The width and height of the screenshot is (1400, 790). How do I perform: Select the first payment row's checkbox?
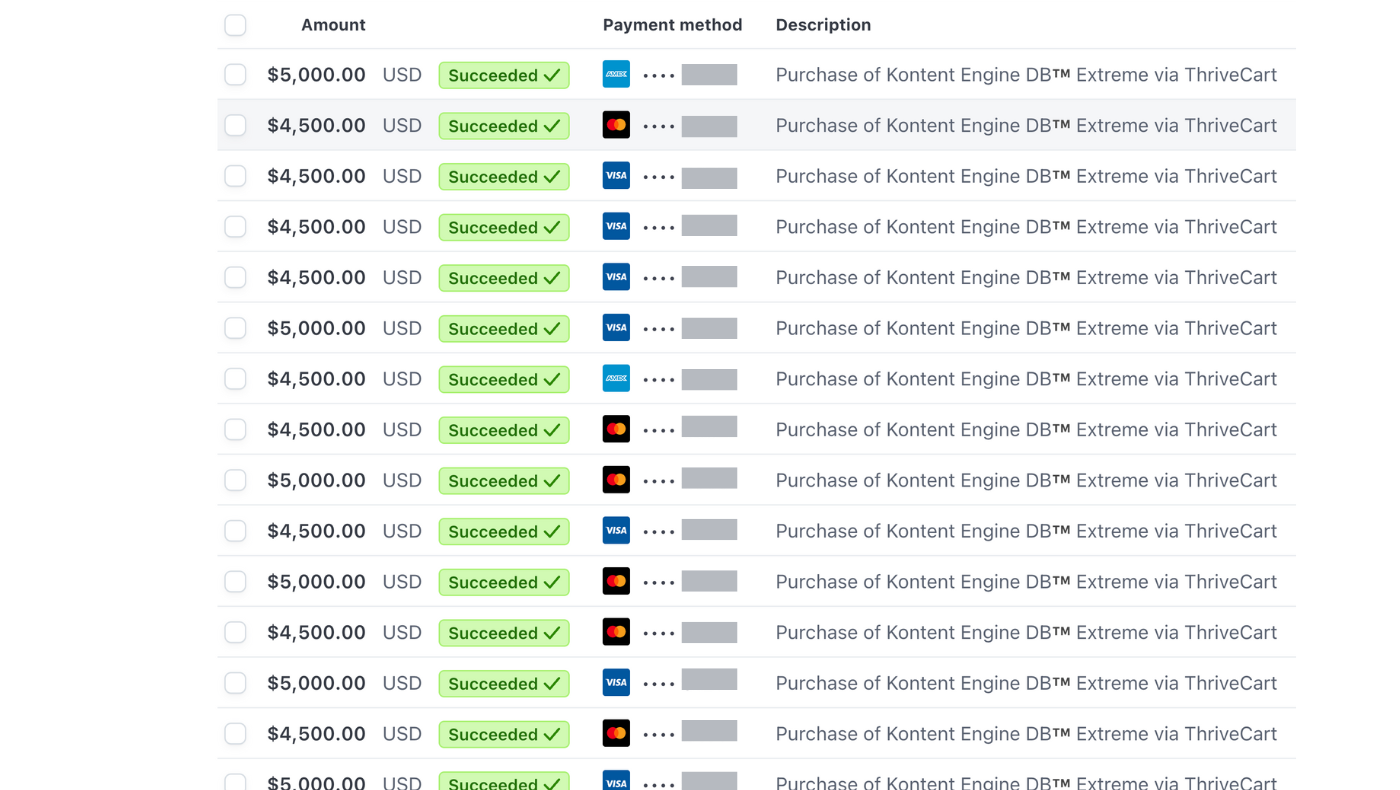pyautogui.click(x=235, y=75)
